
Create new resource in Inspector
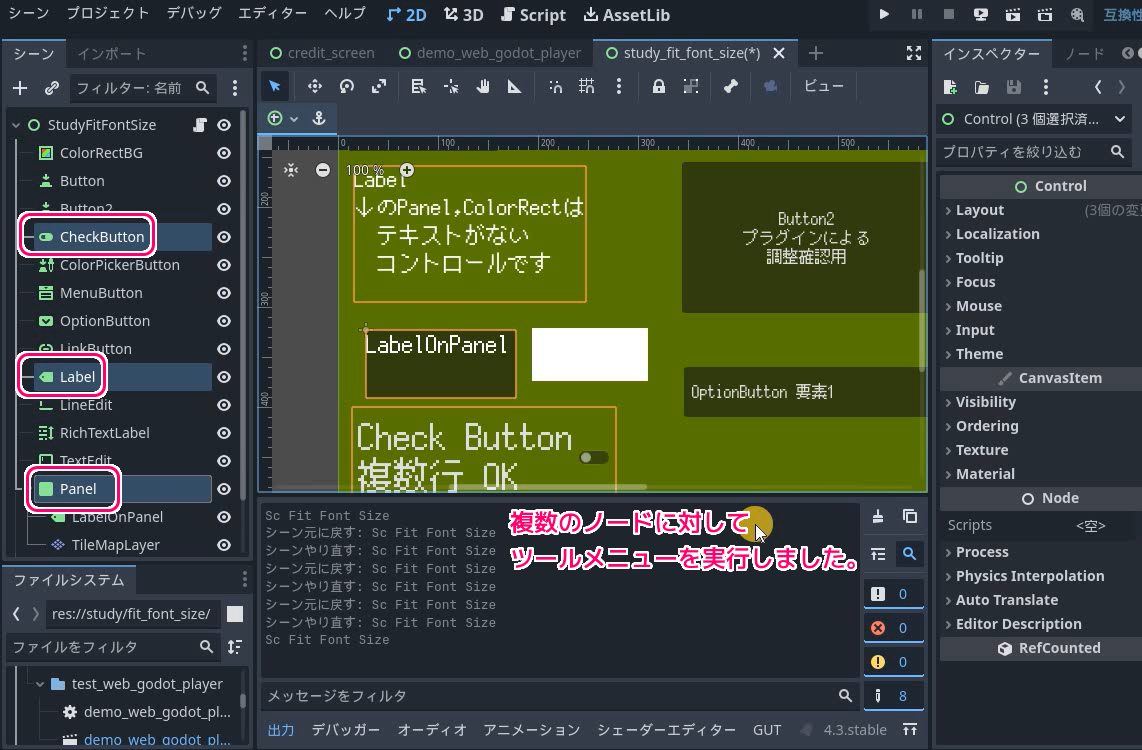click(x=950, y=87)
